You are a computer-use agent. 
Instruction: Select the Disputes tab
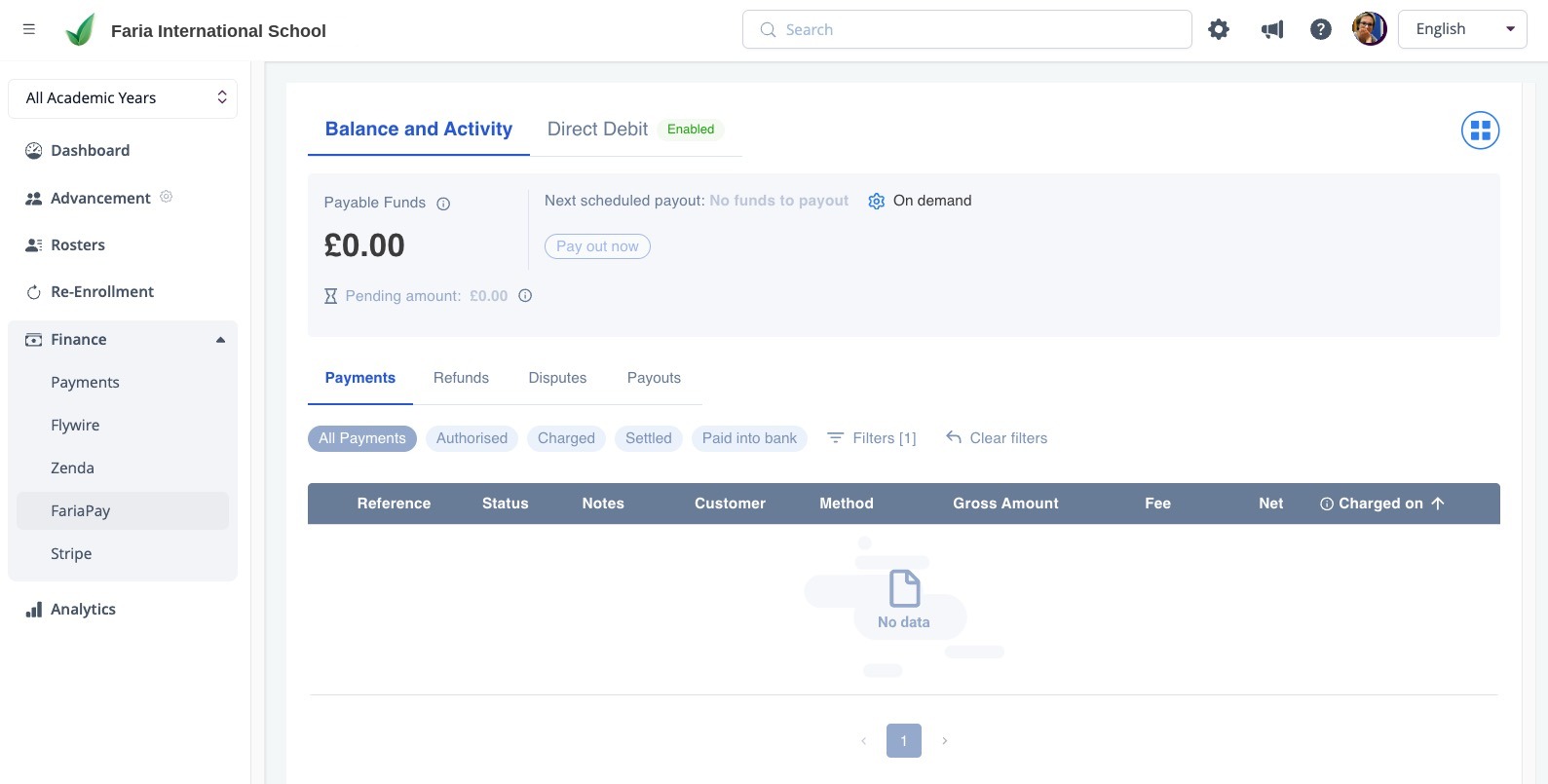pos(557,378)
